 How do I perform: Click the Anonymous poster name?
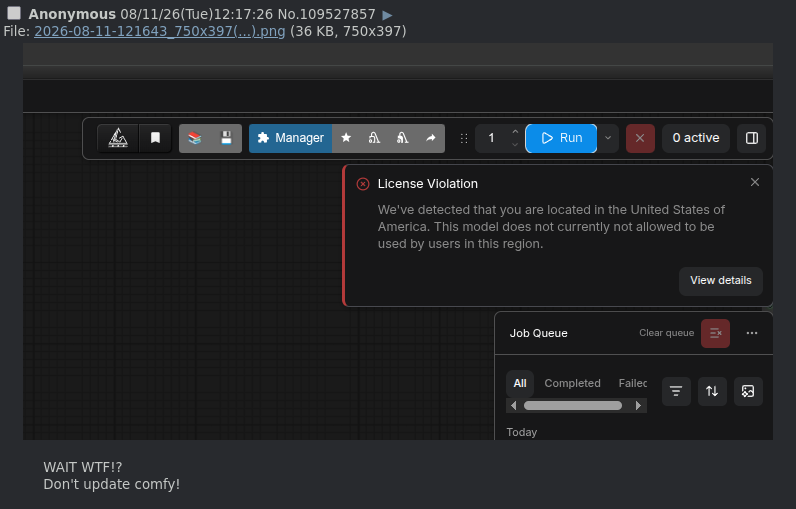[72, 14]
